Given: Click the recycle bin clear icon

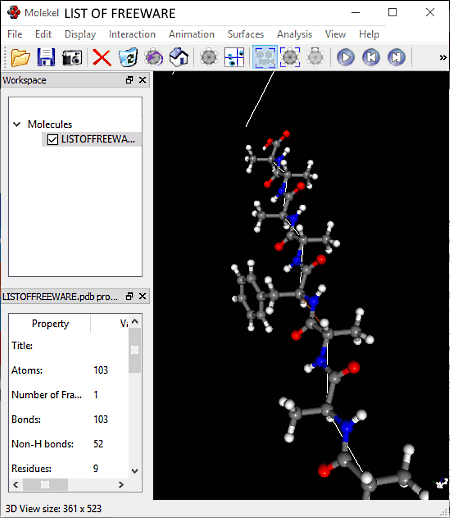Looking at the screenshot, I should coord(128,57).
